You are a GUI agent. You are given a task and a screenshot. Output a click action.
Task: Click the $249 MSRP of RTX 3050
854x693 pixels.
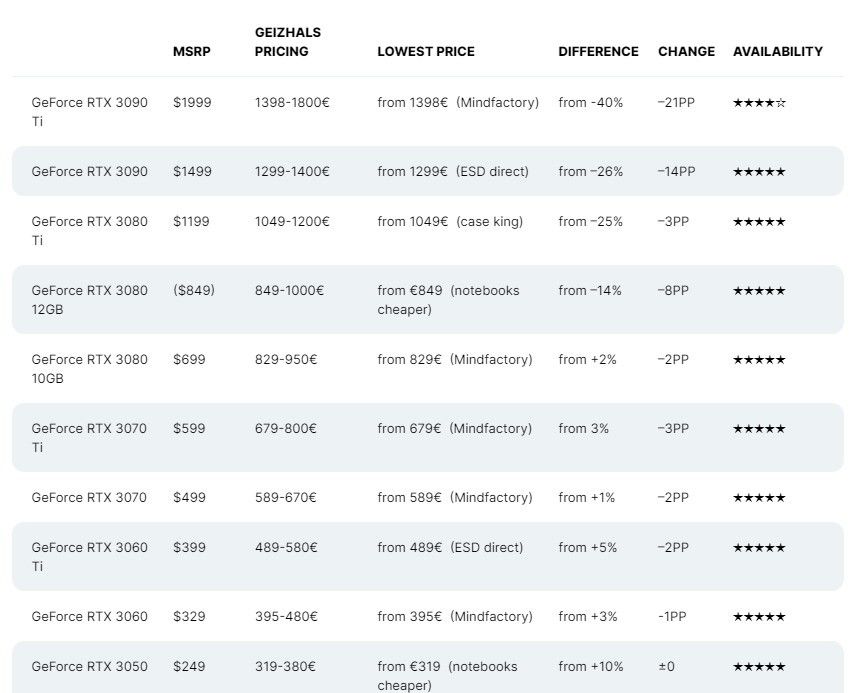coord(189,666)
